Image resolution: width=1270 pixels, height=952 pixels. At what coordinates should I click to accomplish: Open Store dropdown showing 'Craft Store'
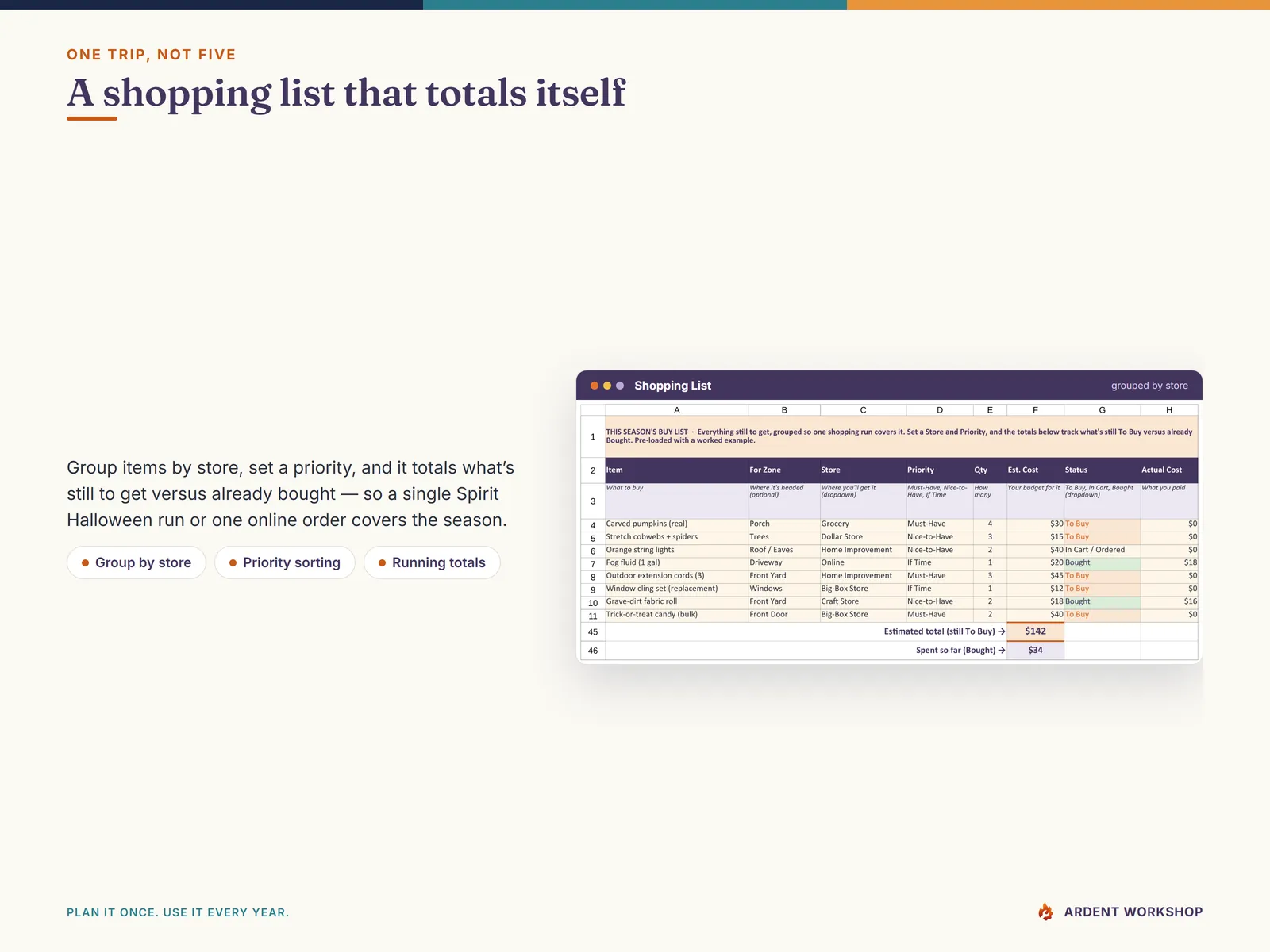pos(863,601)
